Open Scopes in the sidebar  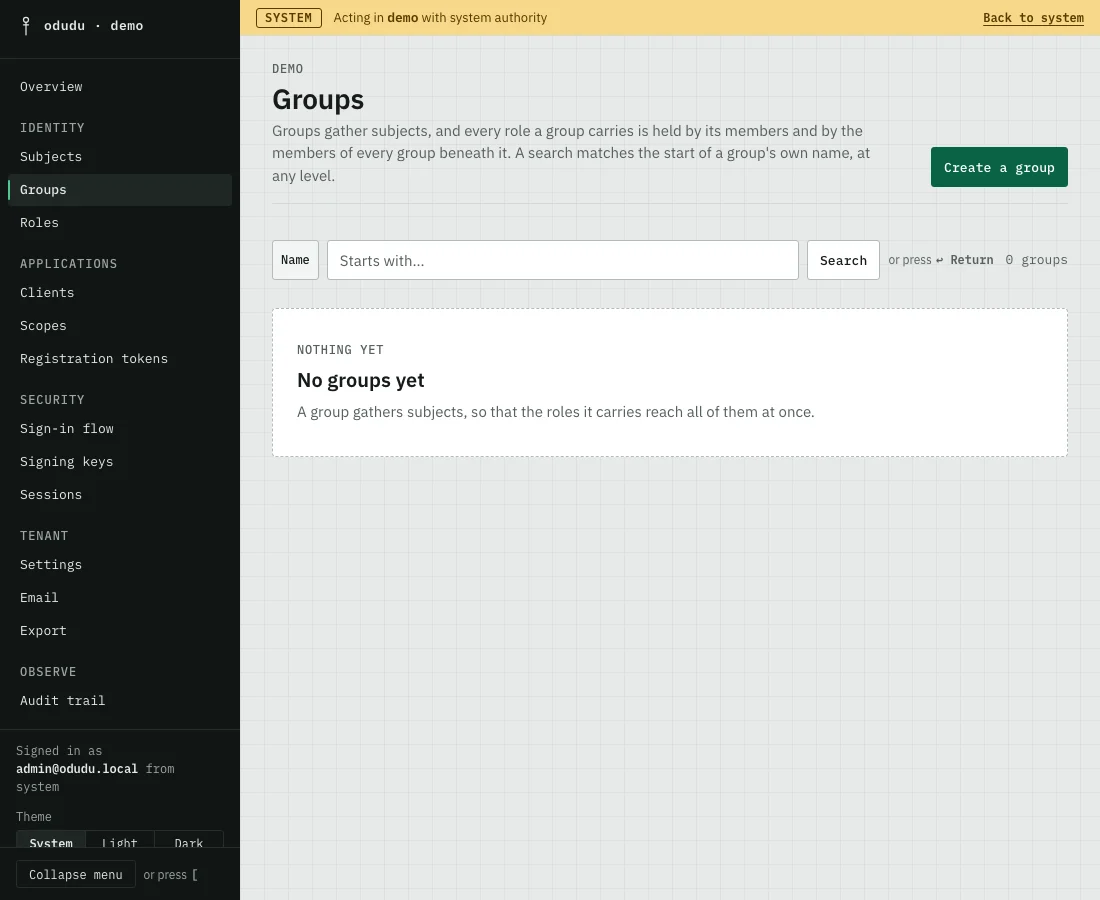pos(120,326)
